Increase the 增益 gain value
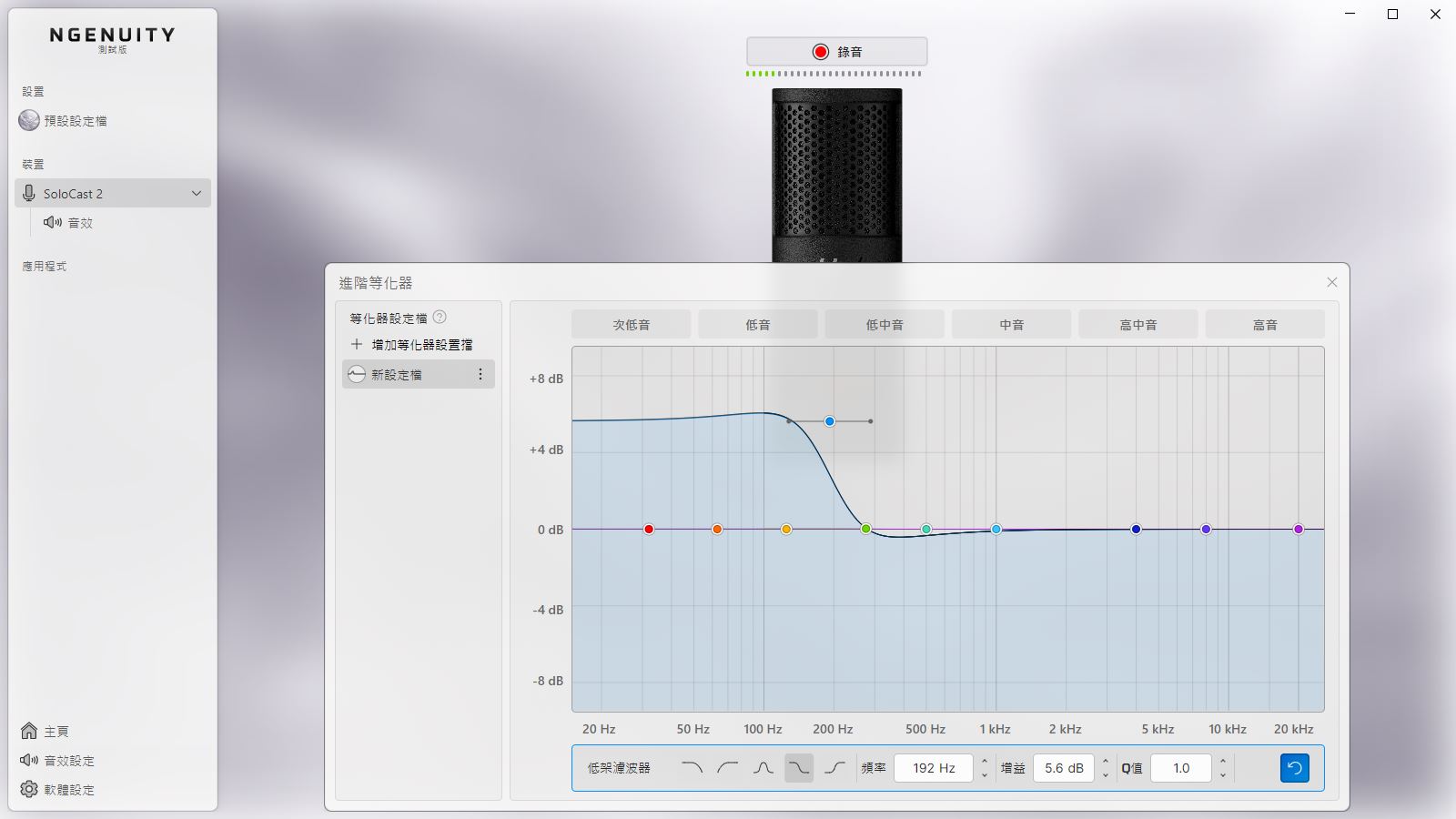 1106,762
